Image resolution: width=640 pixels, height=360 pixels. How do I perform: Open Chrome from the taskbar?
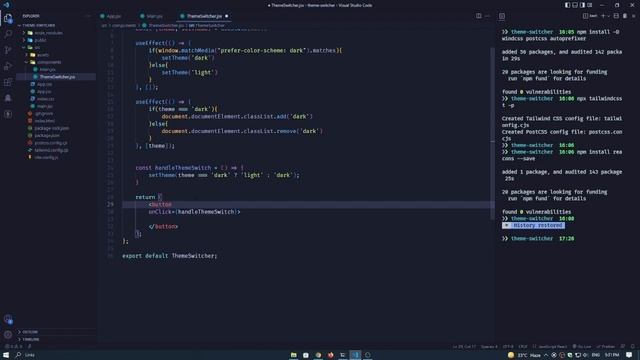click(318, 355)
